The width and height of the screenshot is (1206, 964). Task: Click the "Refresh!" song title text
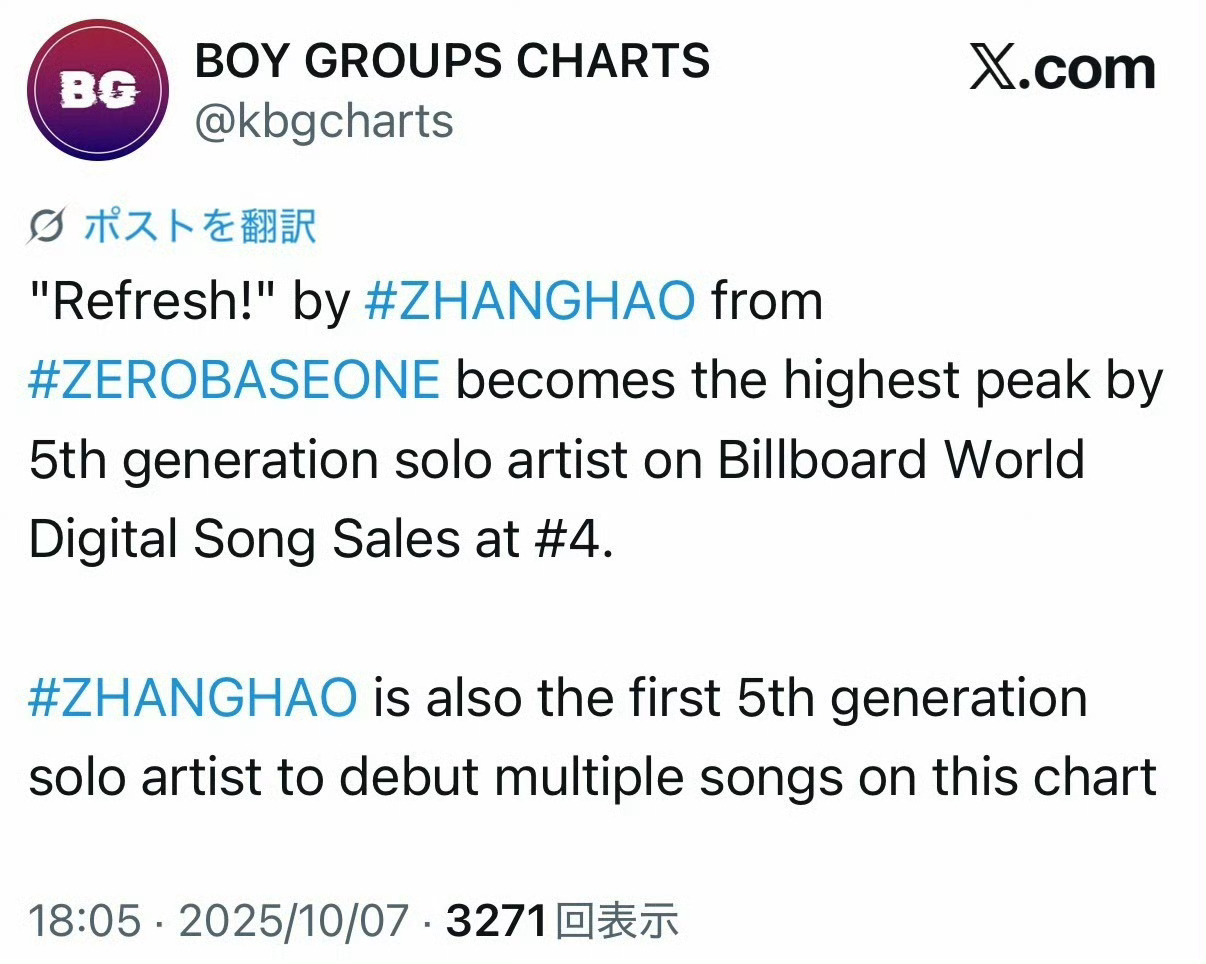(152, 300)
